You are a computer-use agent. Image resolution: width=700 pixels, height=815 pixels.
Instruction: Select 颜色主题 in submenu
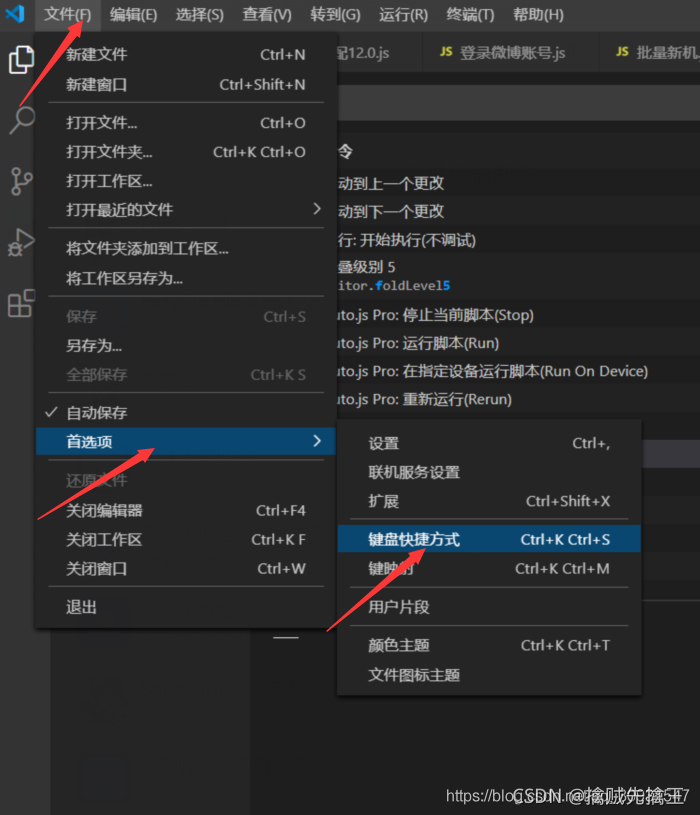coord(488,645)
